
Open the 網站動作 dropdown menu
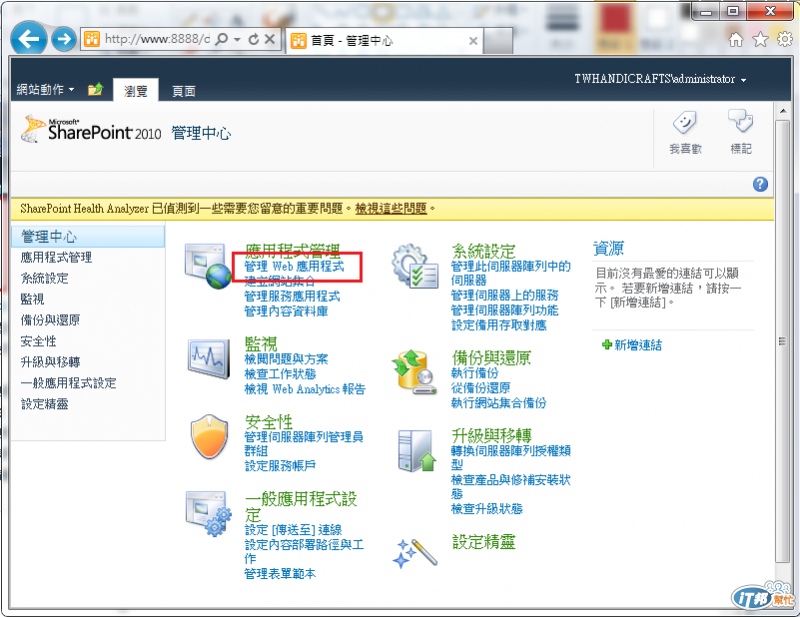[x=45, y=90]
